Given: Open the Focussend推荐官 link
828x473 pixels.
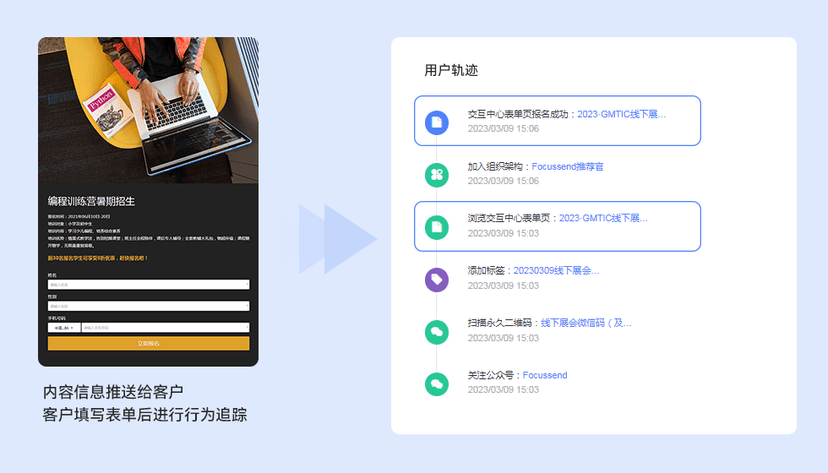Looking at the screenshot, I should [568, 166].
